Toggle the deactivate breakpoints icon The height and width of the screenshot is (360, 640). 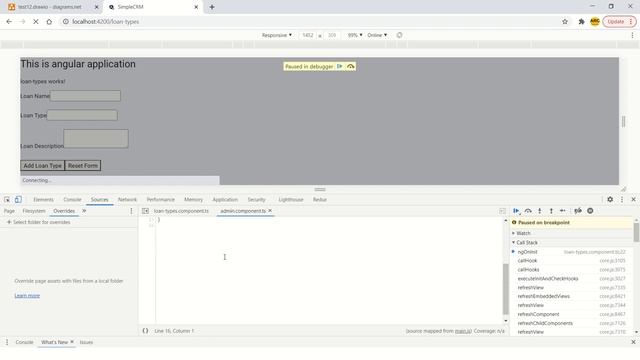click(x=578, y=211)
